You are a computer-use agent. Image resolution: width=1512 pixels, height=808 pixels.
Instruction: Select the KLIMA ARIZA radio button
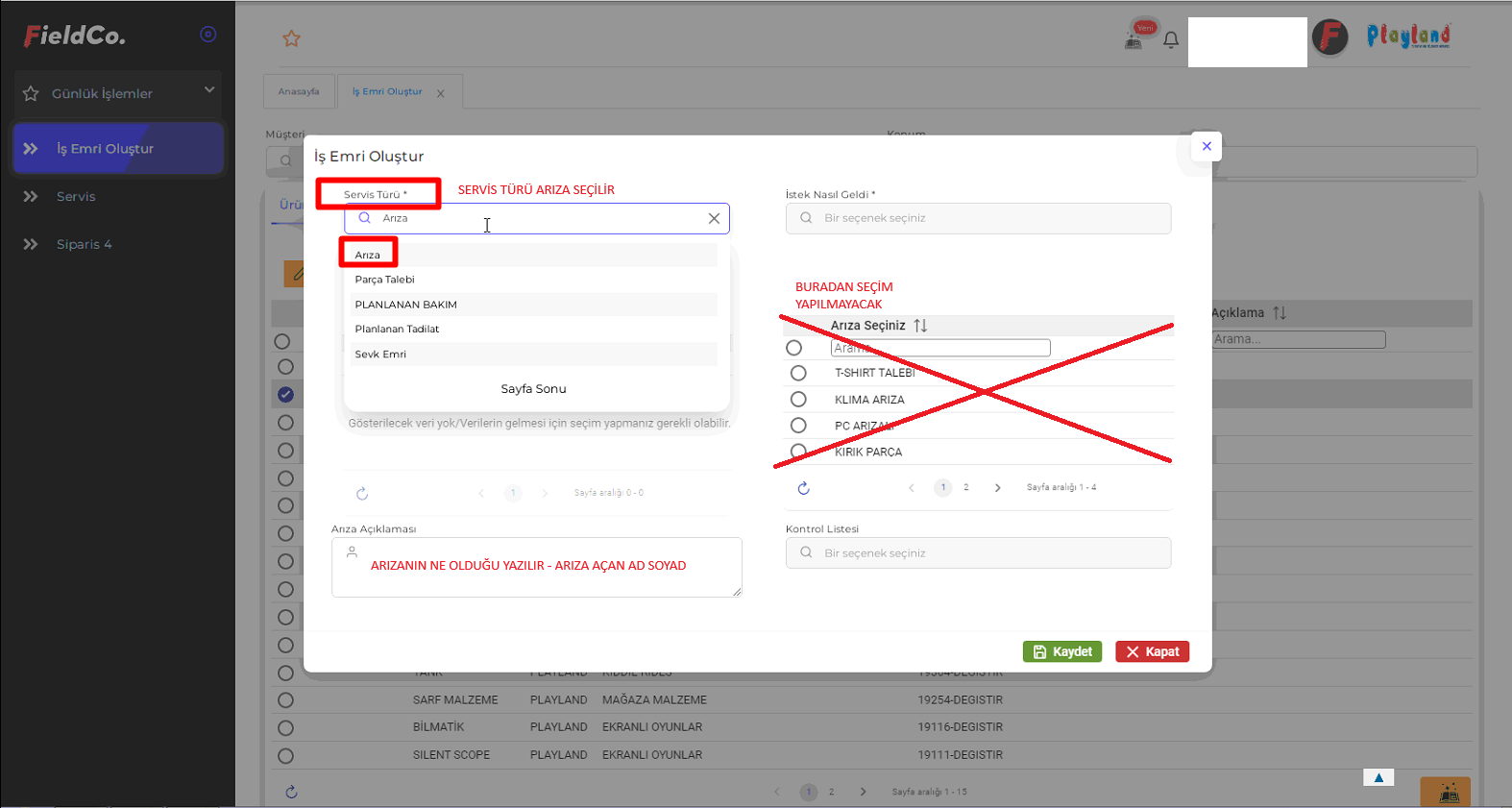tap(798, 399)
